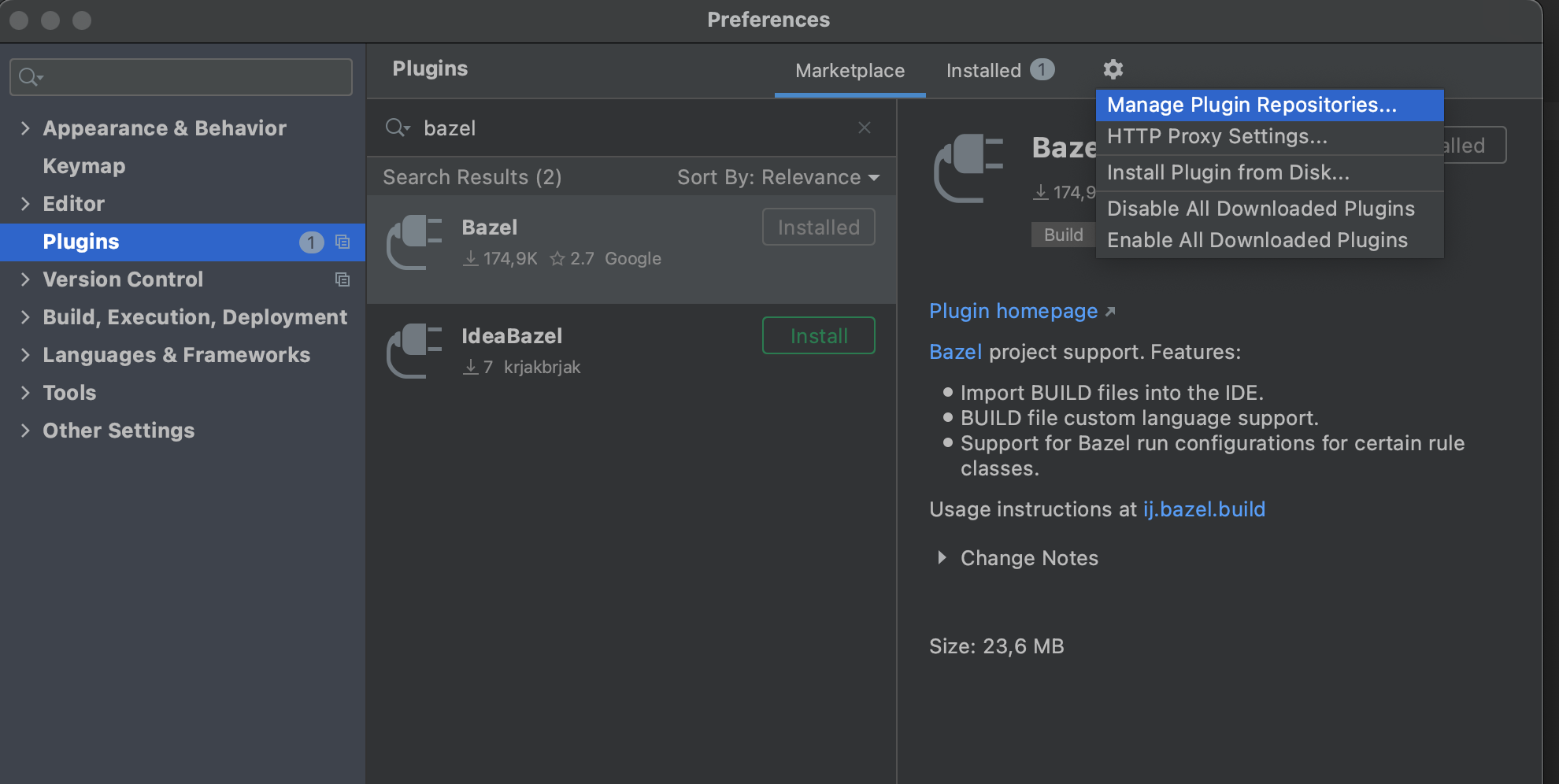
Task: Click the Google vendor name
Action: coord(633,259)
